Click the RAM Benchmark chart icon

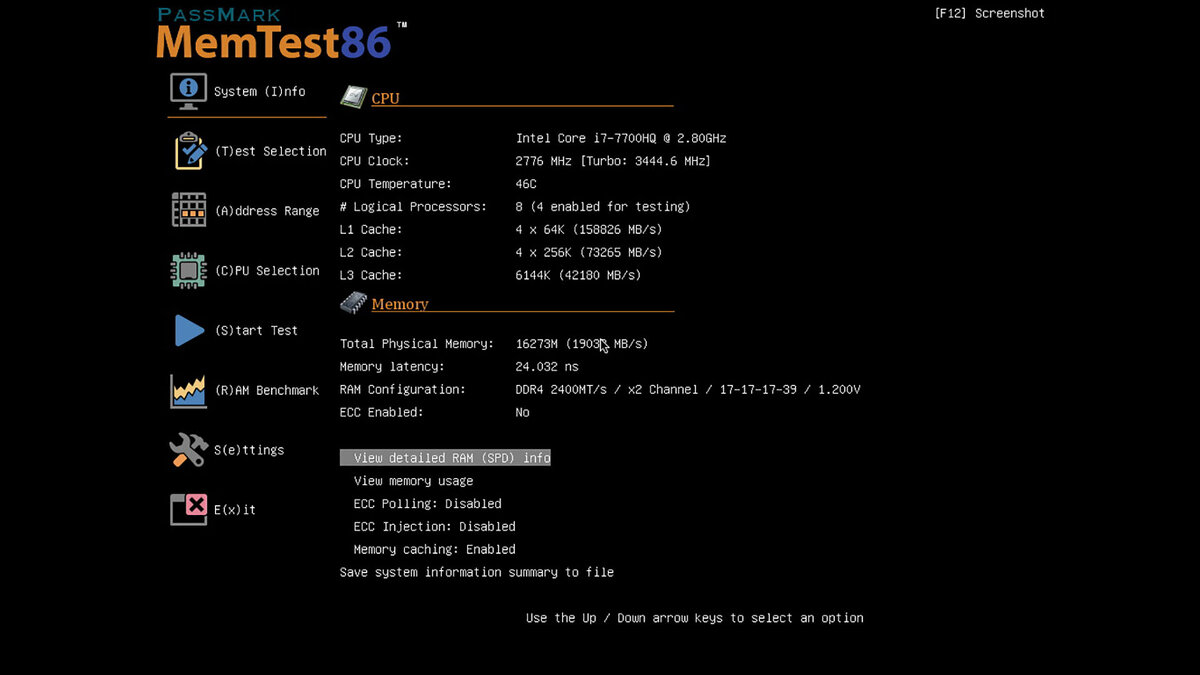pyautogui.click(x=188, y=390)
